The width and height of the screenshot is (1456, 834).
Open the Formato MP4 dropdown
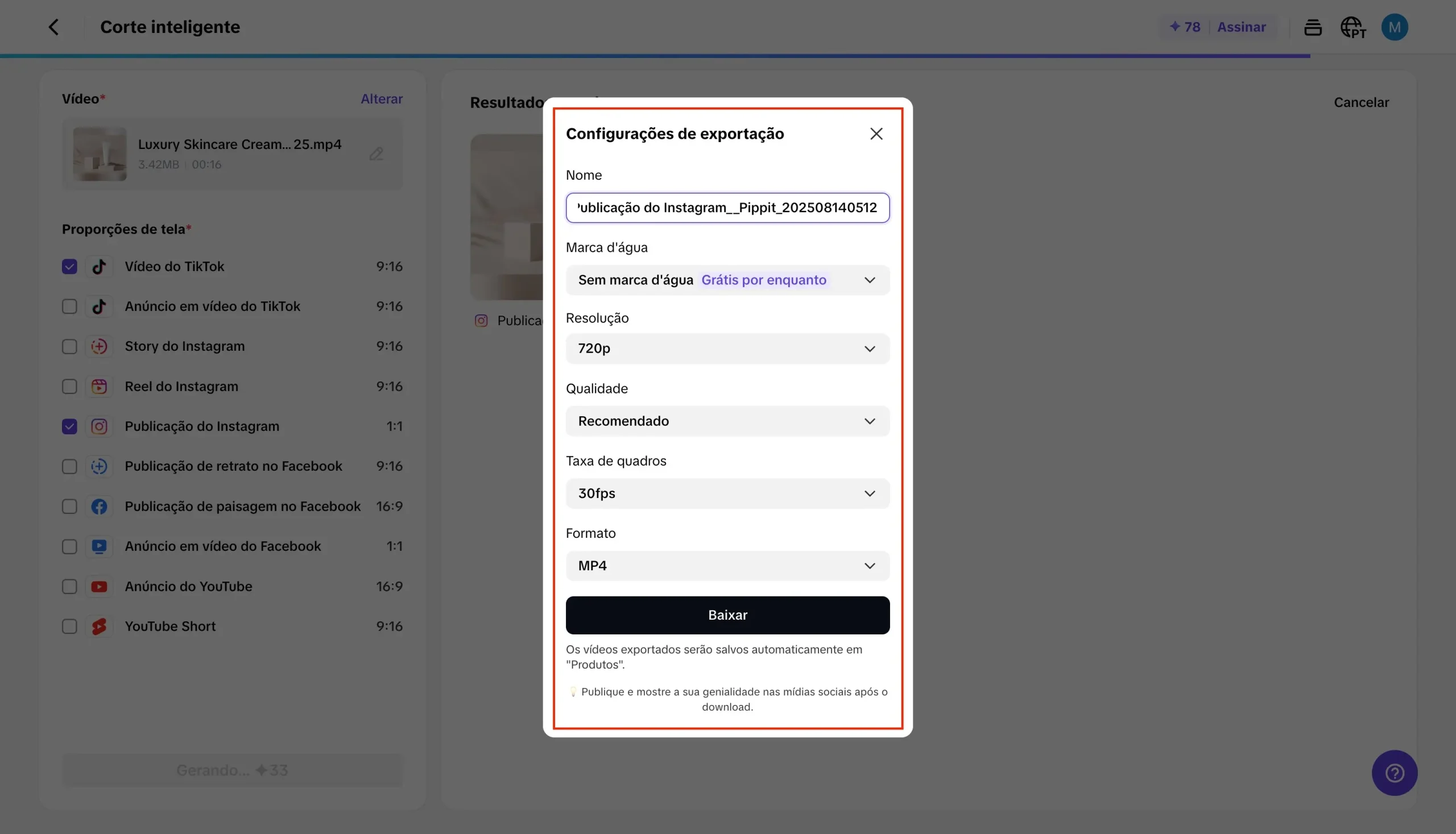[727, 566]
